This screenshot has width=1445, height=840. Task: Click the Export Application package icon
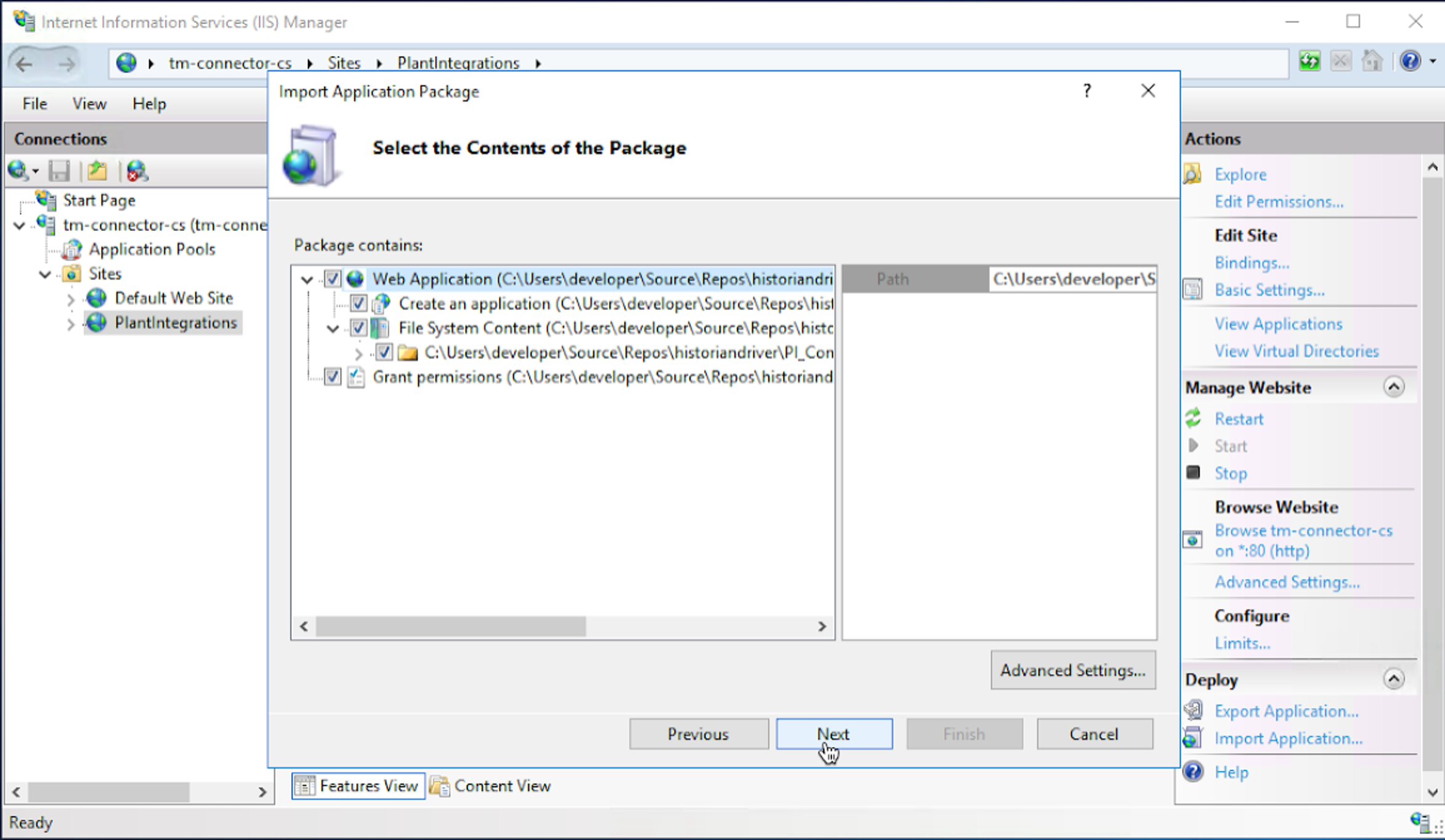tap(1193, 711)
